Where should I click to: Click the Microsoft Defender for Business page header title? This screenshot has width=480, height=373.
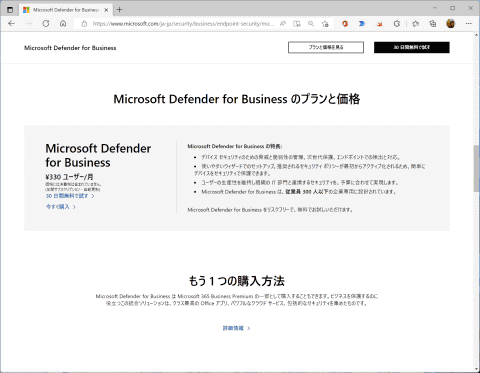click(70, 48)
